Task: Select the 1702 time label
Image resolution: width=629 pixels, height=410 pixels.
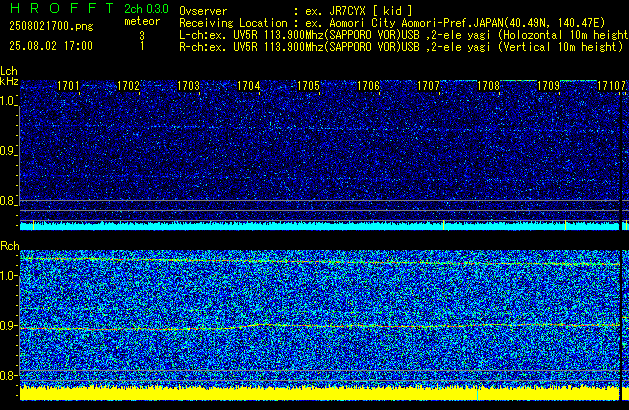Action: [x=128, y=86]
